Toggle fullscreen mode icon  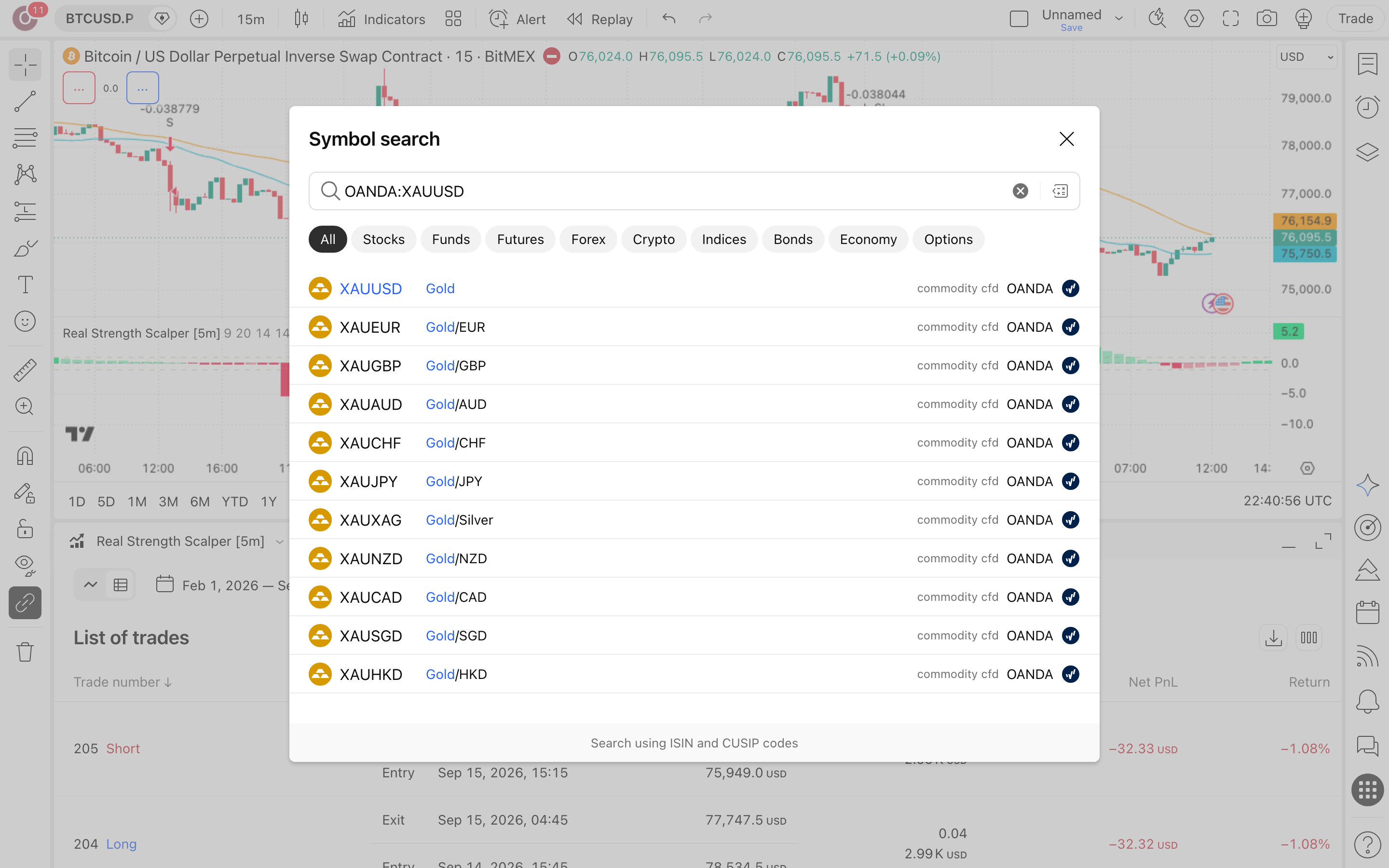(1230, 19)
